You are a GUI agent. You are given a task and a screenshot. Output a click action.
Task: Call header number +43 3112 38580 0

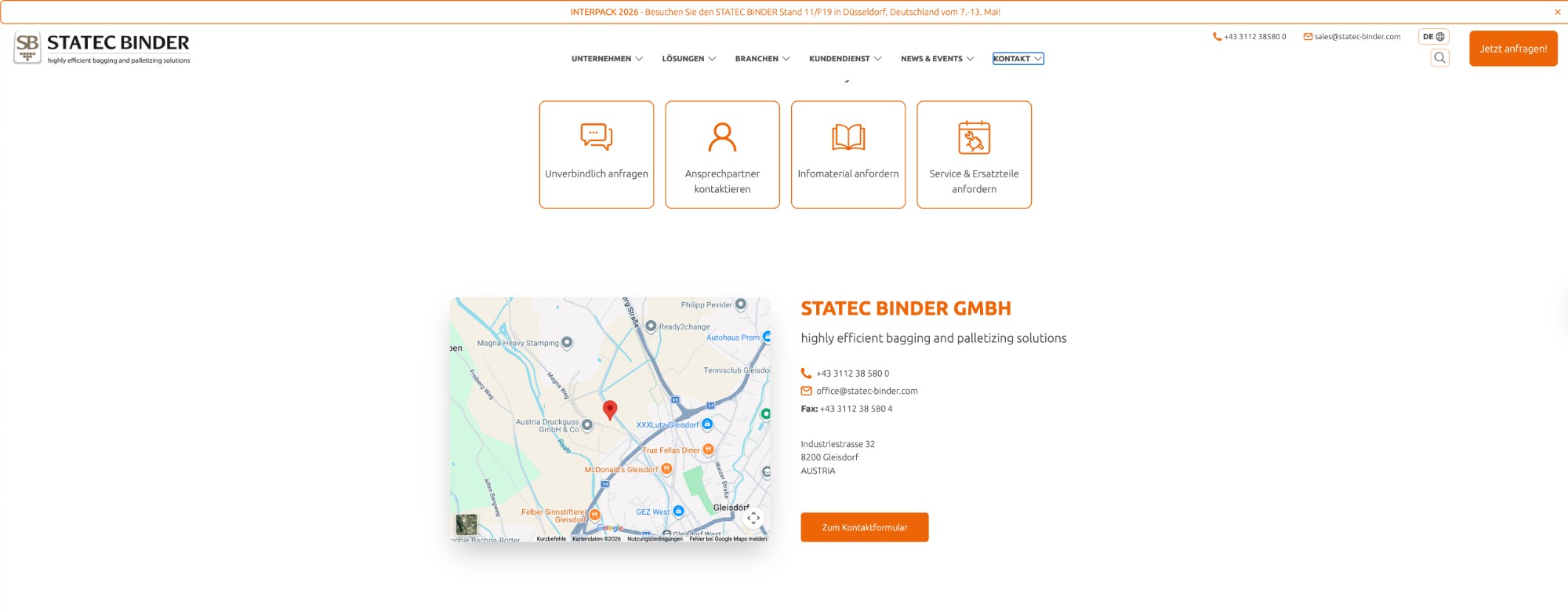pyautogui.click(x=1254, y=37)
